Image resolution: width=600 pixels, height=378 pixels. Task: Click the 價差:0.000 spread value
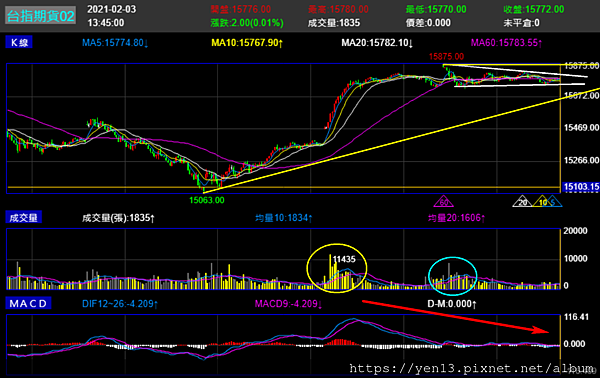428,23
